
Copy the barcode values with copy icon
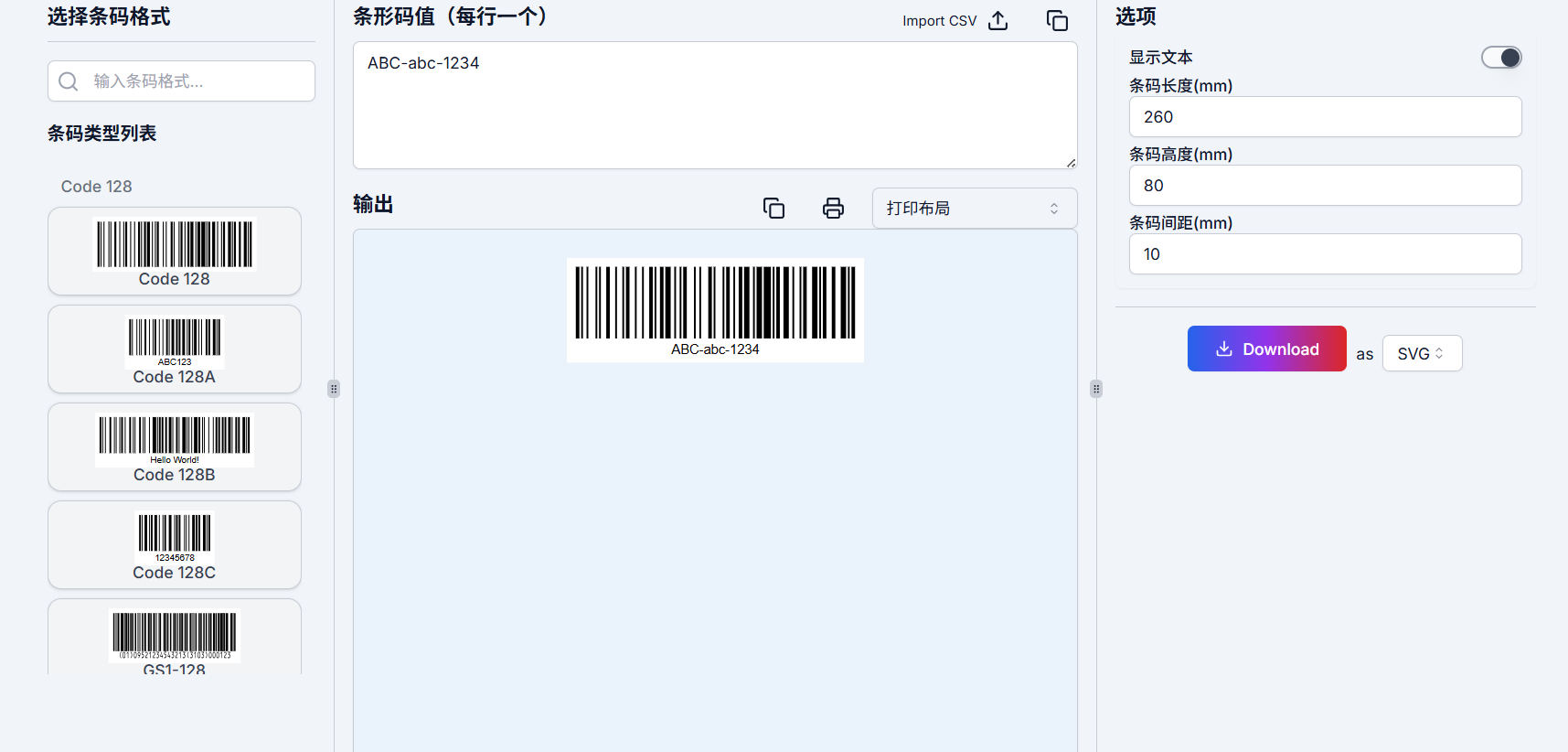click(1057, 20)
